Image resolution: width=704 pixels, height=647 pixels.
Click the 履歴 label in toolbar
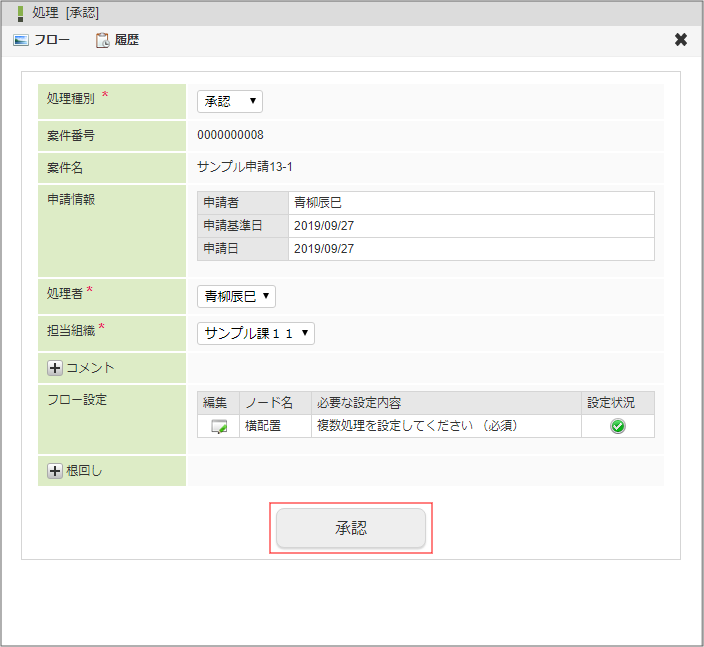click(127, 40)
